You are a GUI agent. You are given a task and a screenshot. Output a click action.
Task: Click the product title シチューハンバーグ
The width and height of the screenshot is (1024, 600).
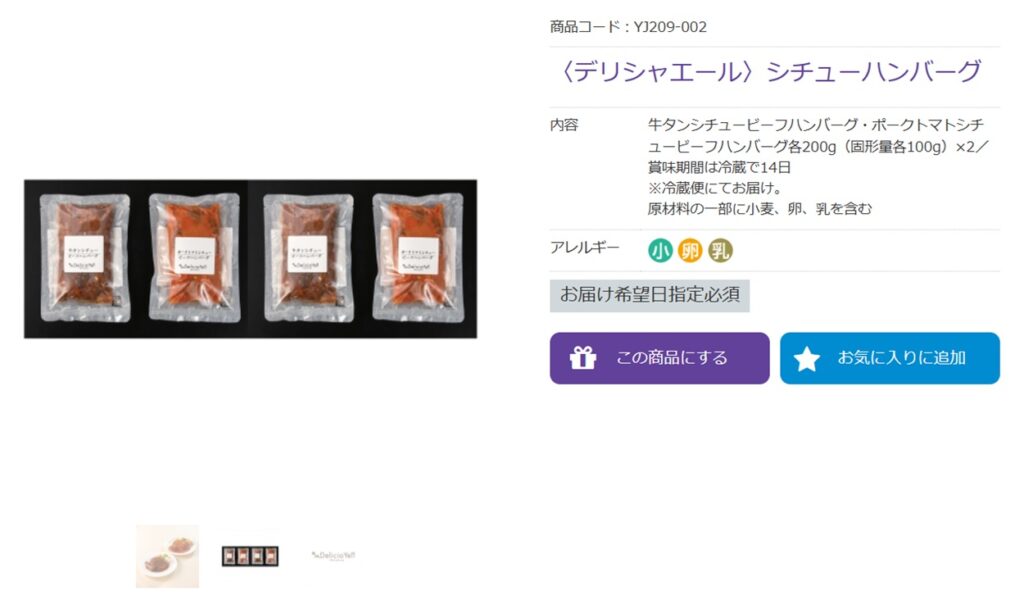coord(874,71)
